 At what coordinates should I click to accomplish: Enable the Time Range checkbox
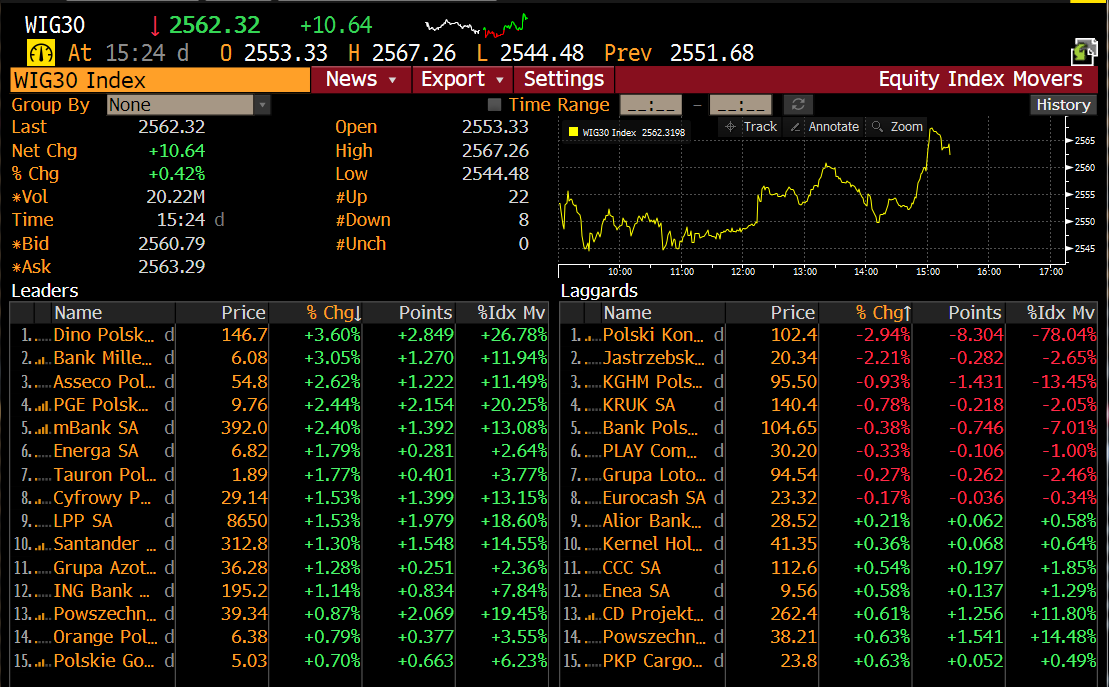pos(494,105)
